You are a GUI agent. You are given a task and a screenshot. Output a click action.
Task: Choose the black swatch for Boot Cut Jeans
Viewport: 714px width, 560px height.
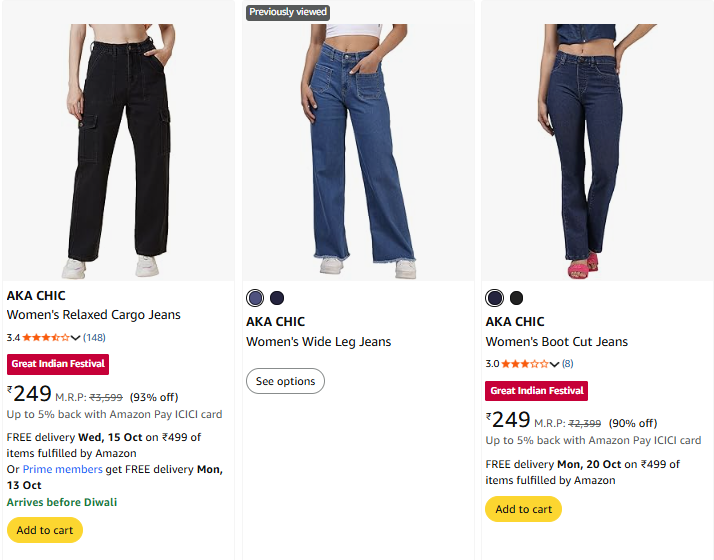pos(516,298)
